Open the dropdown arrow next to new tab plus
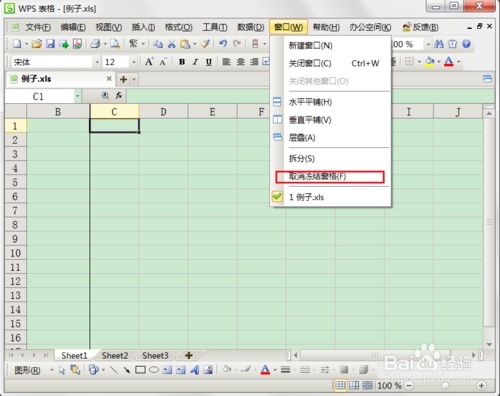 (134, 79)
